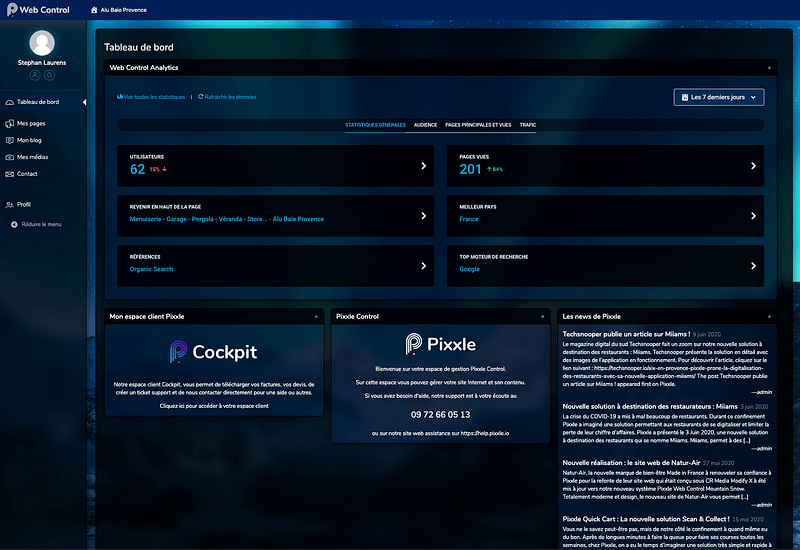Click the down red arrow beside 15%
The height and width of the screenshot is (550, 800).
tap(164, 169)
